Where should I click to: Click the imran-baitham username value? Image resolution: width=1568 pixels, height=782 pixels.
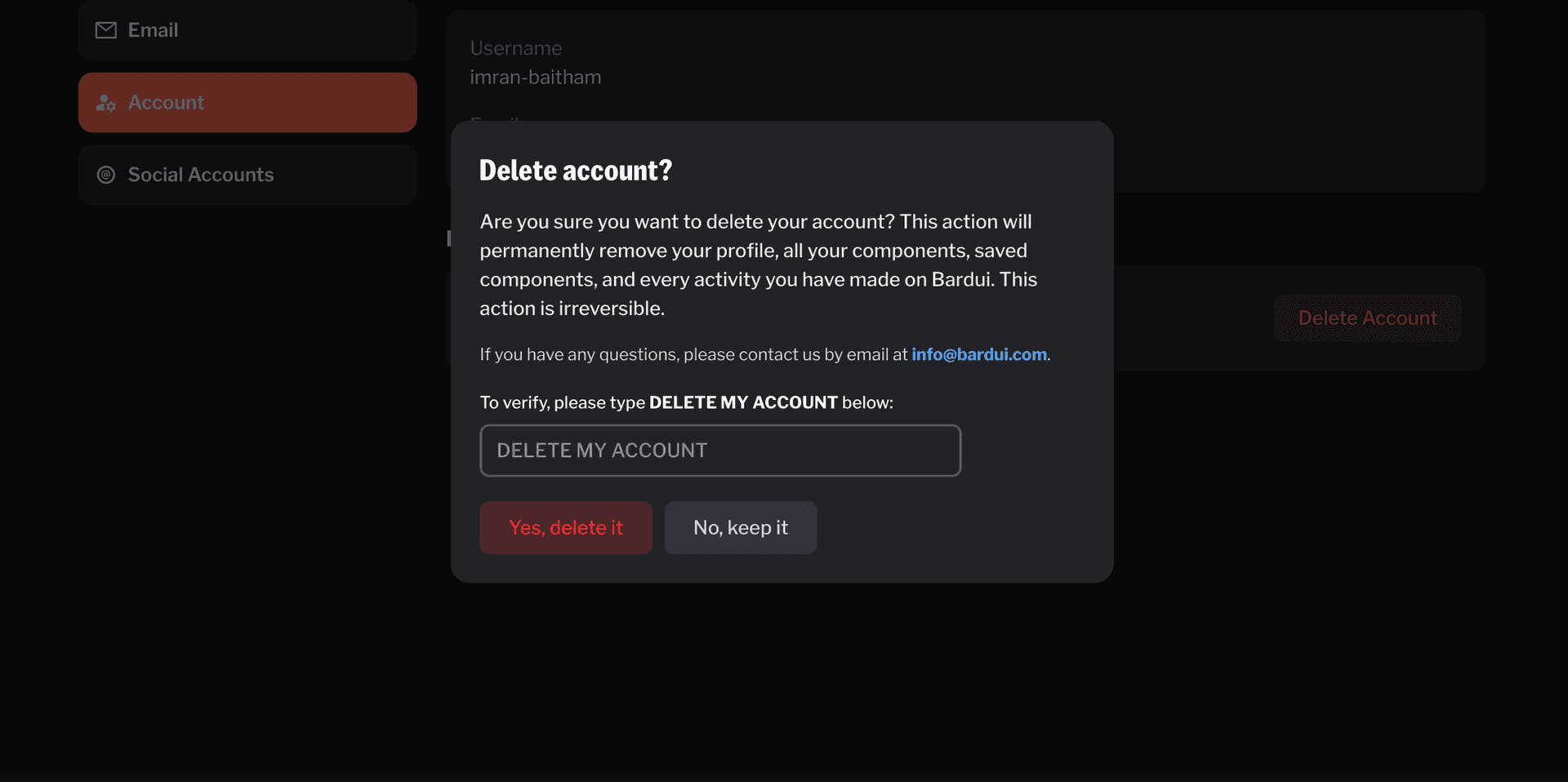coord(535,78)
